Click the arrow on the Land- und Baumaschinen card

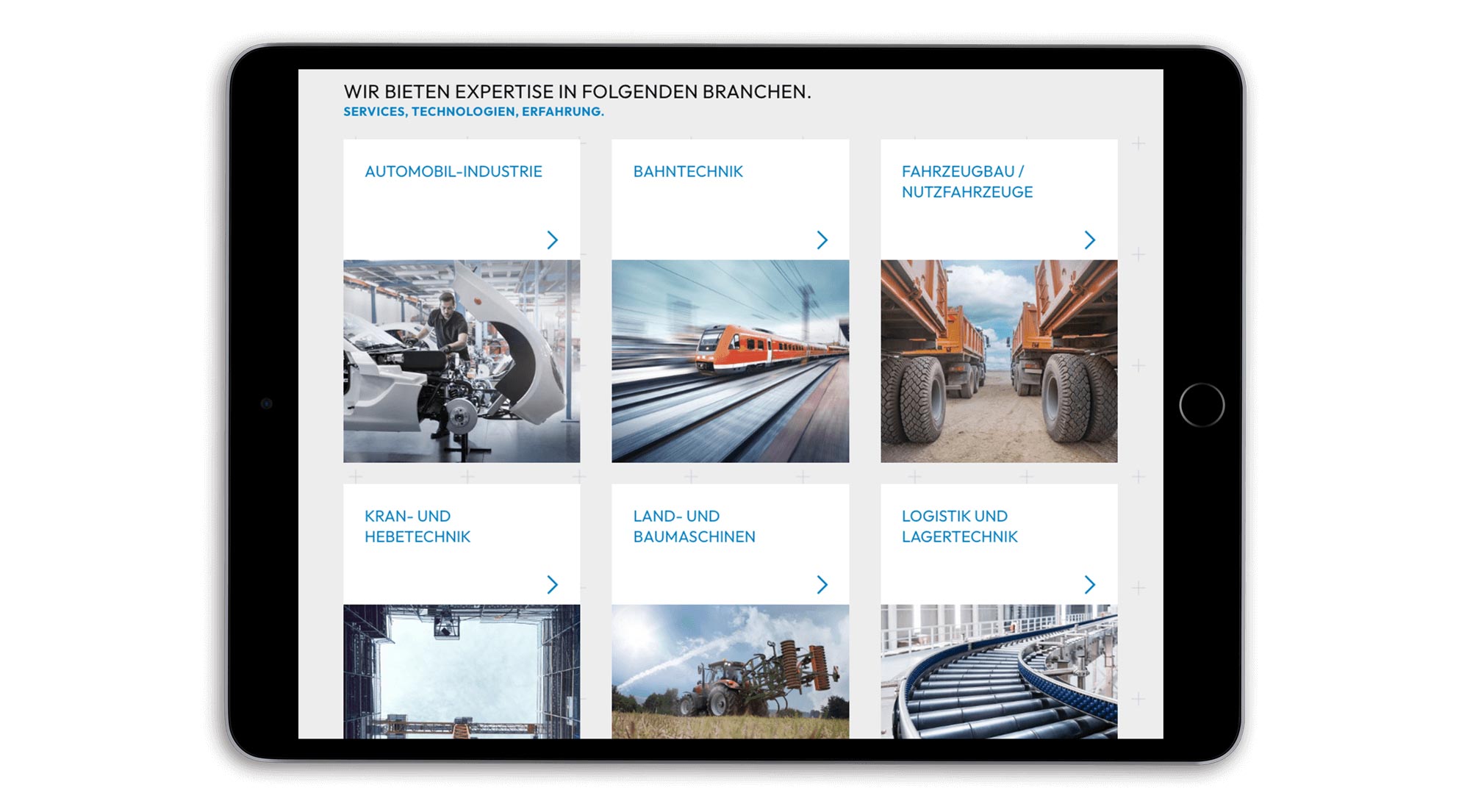click(x=822, y=585)
